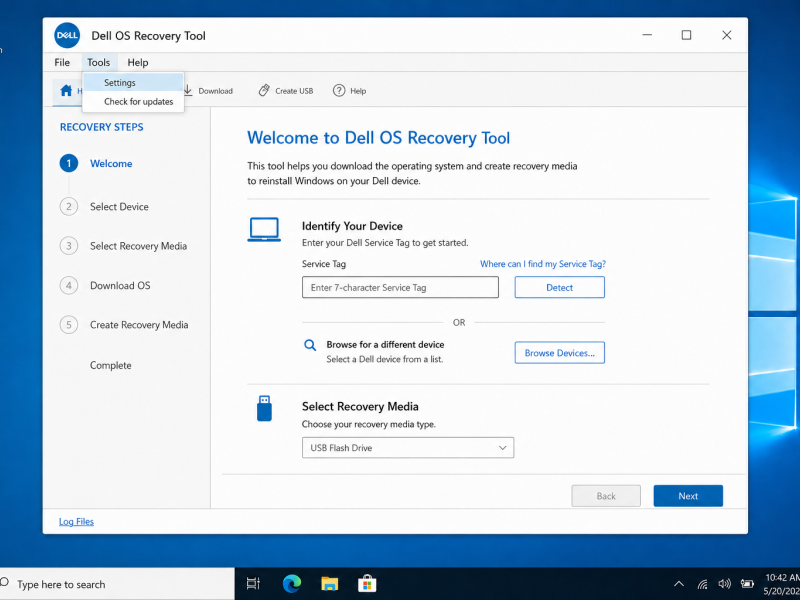Minimize the Dell OS Recovery Tool window
The image size is (800, 600).
(647, 35)
